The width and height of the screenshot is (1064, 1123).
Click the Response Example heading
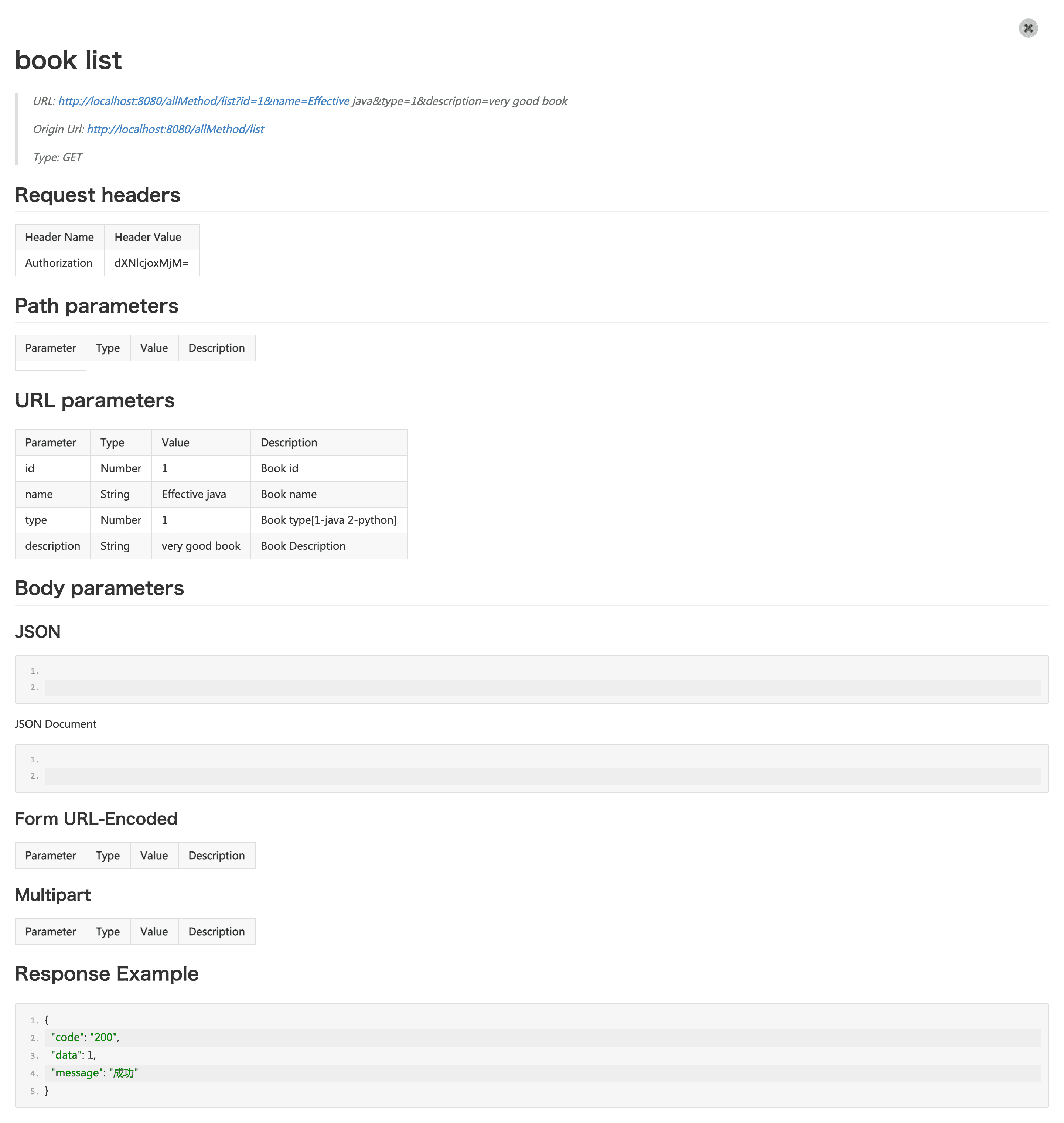click(x=107, y=974)
